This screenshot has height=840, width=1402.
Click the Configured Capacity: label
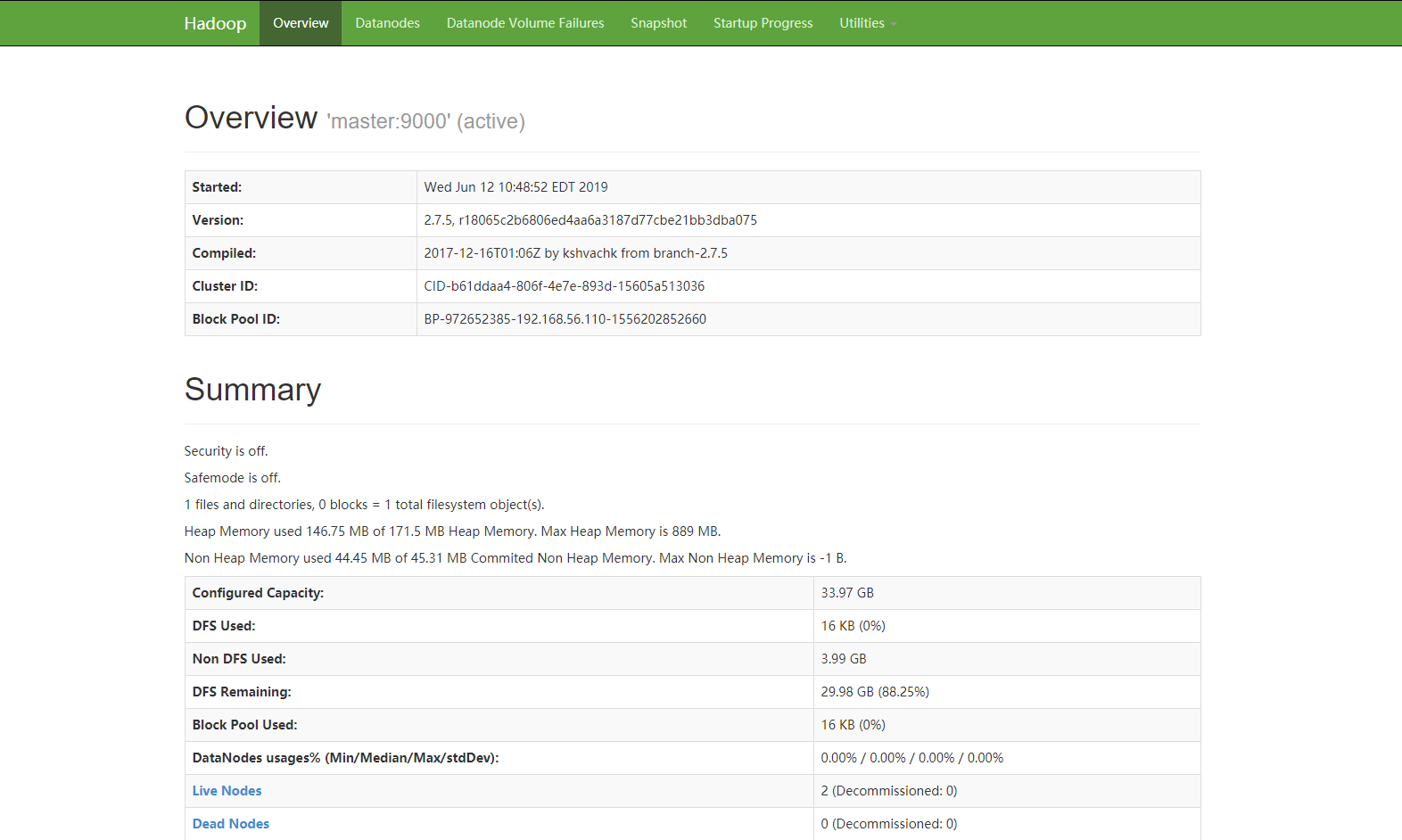(x=258, y=593)
